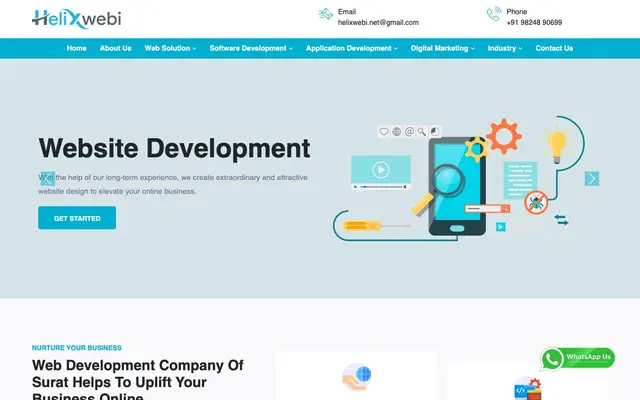Screen dimensions: 640x400
Task: Click the hero smartphone illustration
Action: (x=457, y=187)
